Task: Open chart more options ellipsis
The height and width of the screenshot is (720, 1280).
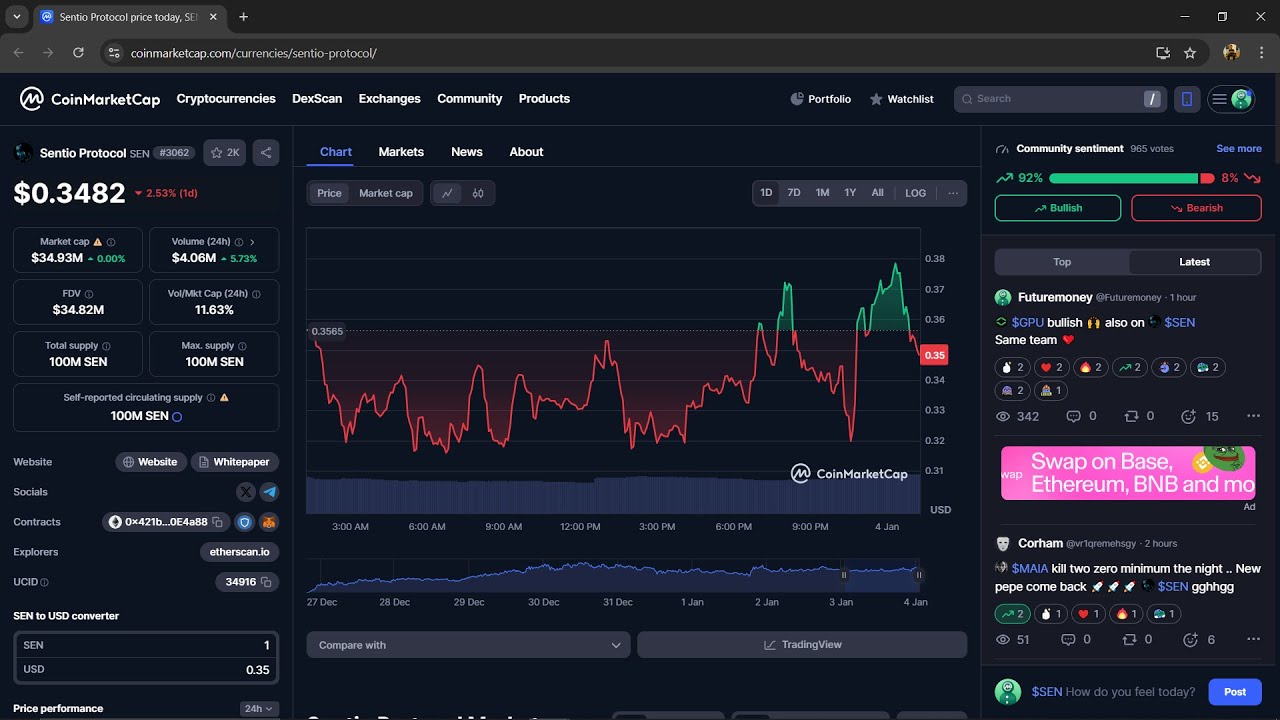Action: [x=953, y=193]
